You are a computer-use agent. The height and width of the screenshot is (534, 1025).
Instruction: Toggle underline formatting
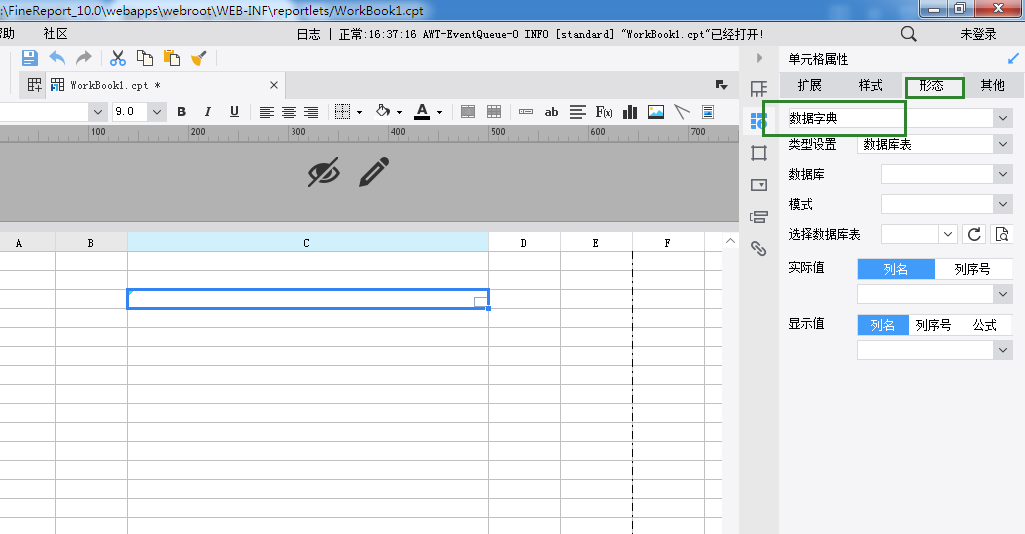pos(234,112)
